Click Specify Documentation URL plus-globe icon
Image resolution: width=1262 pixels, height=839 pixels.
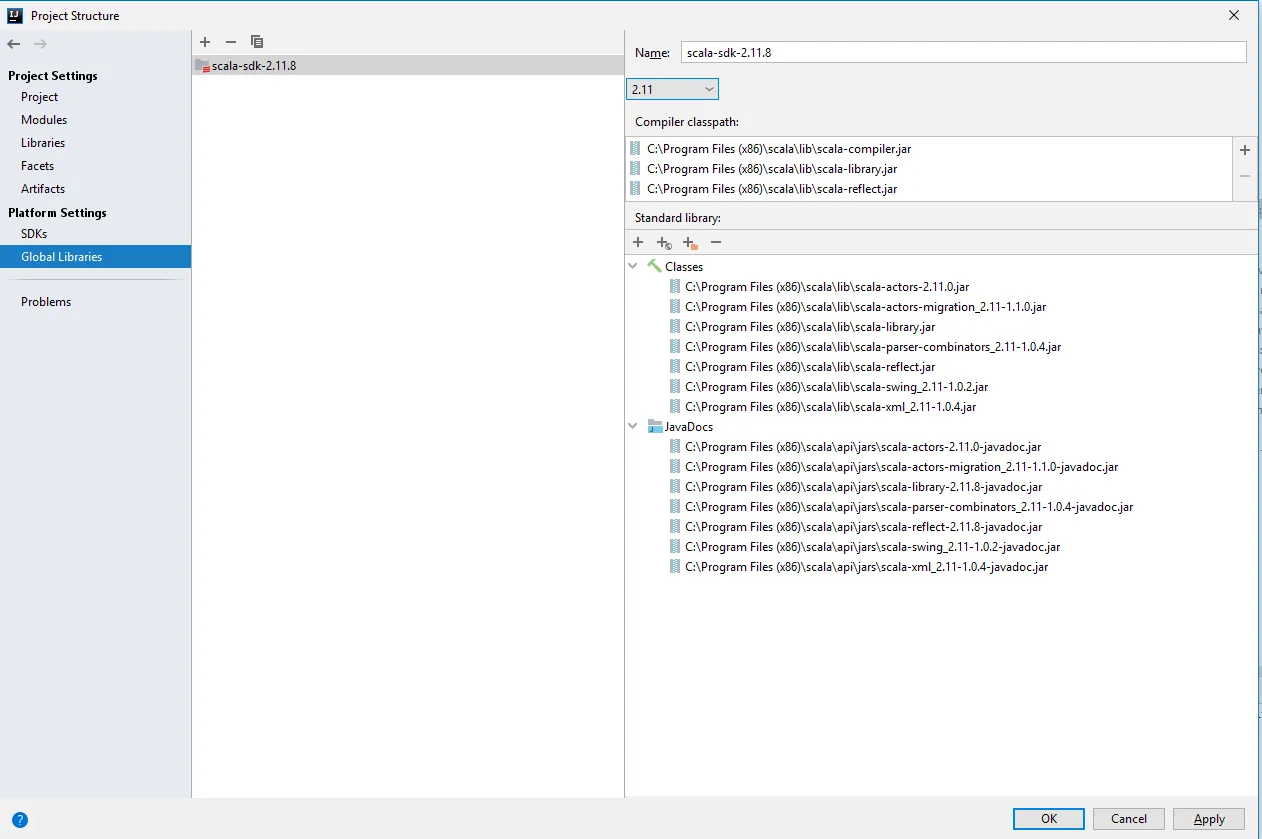[664, 242]
